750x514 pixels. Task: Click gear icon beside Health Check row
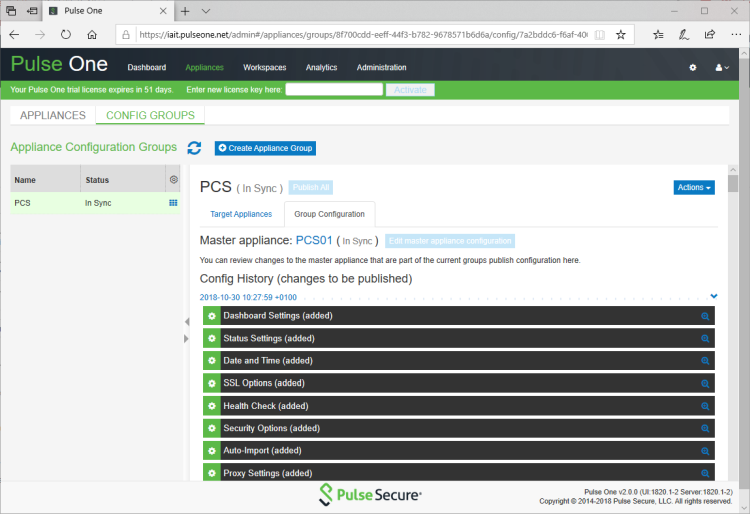tap(211, 406)
